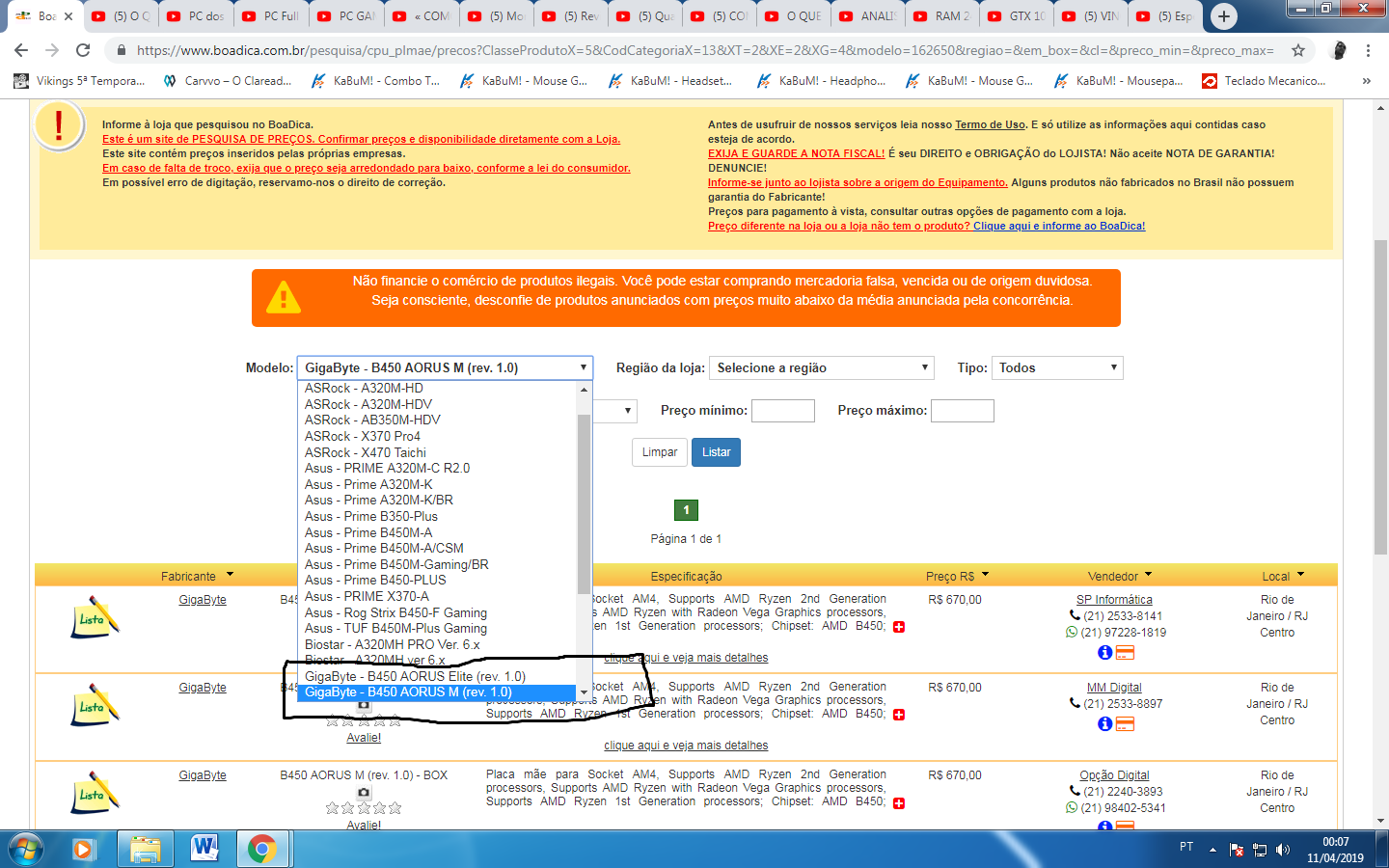Open the Lista icon in MM Digital row

[x=94, y=706]
